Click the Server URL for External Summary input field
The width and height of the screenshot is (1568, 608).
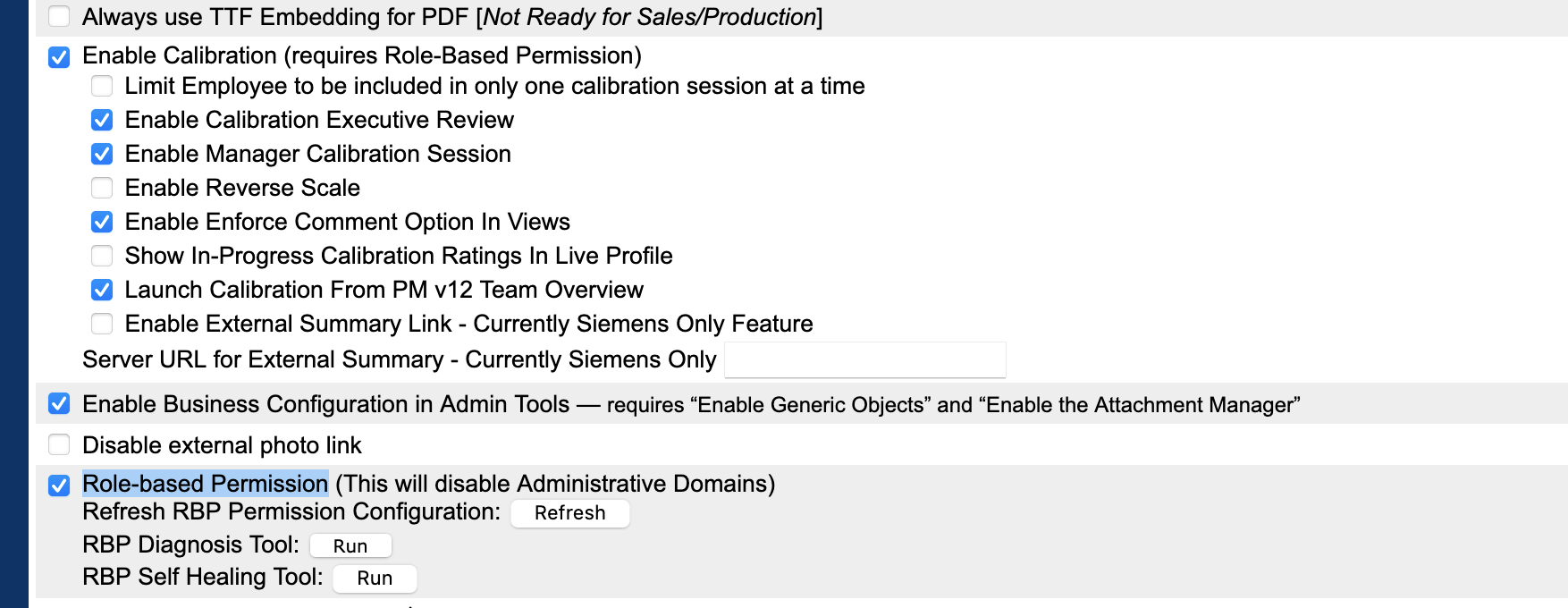pos(864,359)
